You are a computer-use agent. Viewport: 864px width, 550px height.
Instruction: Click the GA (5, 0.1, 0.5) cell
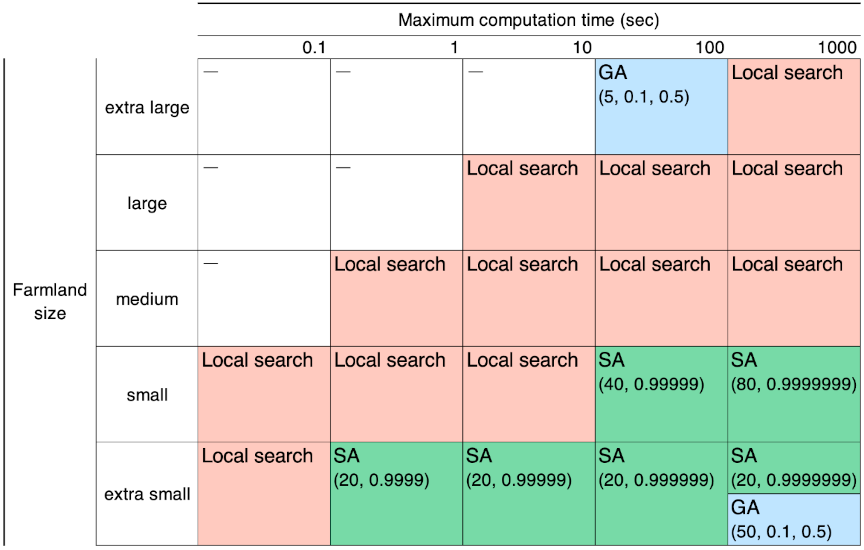[x=661, y=106]
